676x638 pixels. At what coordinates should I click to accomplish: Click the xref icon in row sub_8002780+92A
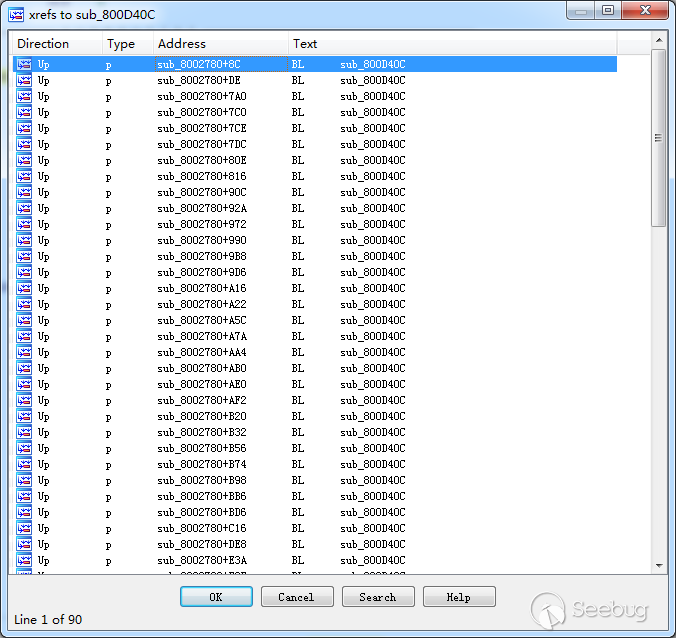coord(24,208)
